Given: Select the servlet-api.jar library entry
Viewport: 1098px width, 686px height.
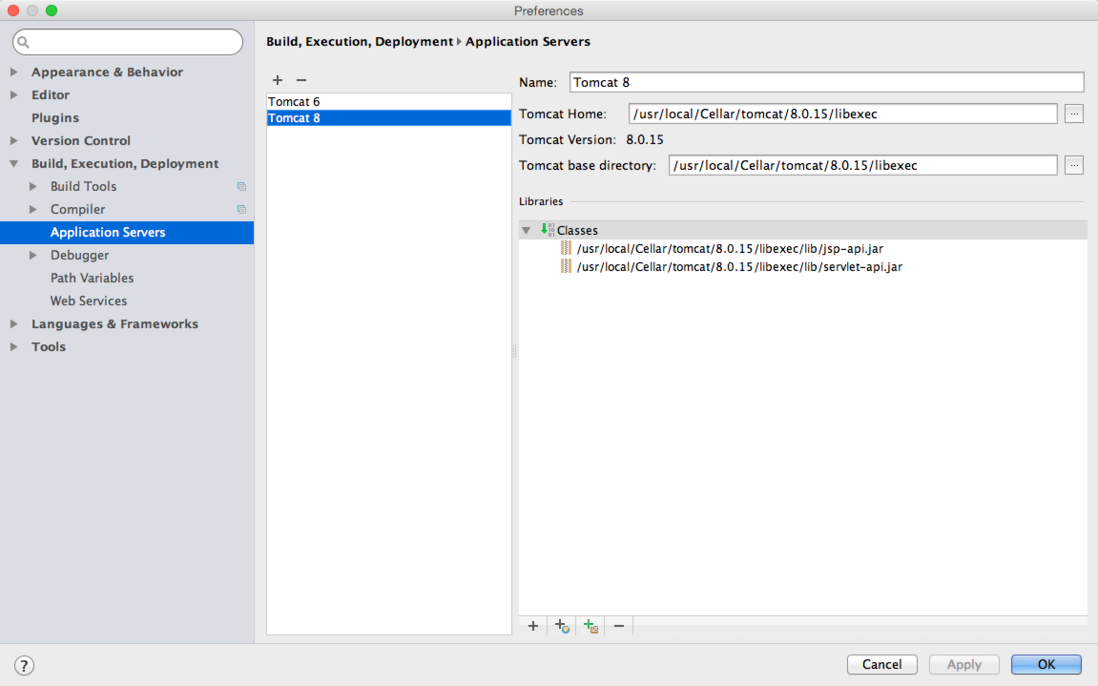Looking at the screenshot, I should click(x=739, y=267).
